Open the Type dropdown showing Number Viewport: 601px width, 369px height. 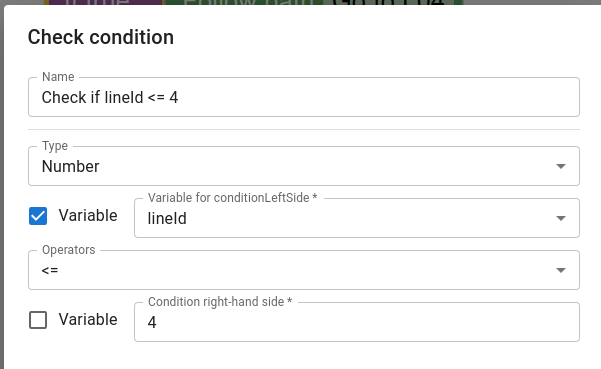[x=304, y=166]
